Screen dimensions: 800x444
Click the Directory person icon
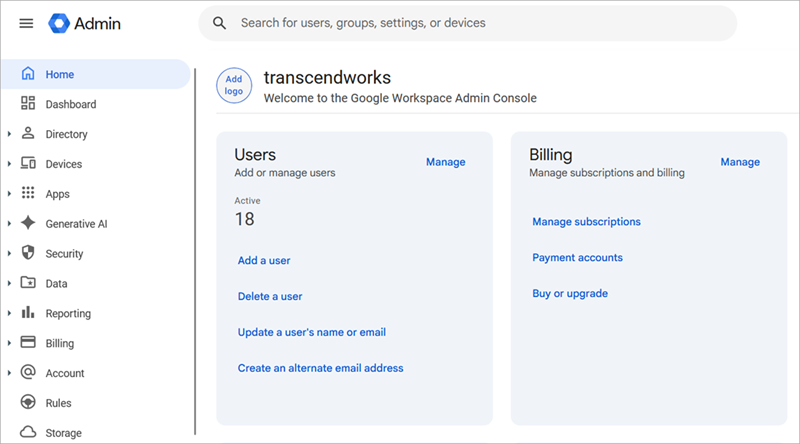click(x=28, y=133)
